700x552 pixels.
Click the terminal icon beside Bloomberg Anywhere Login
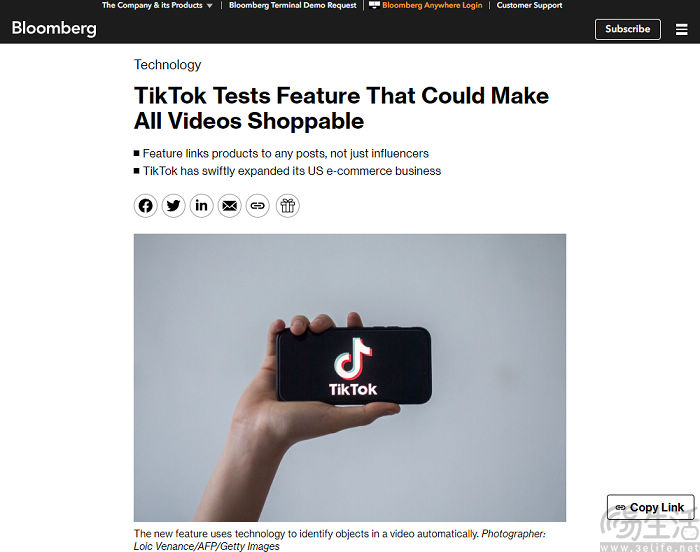point(374,5)
